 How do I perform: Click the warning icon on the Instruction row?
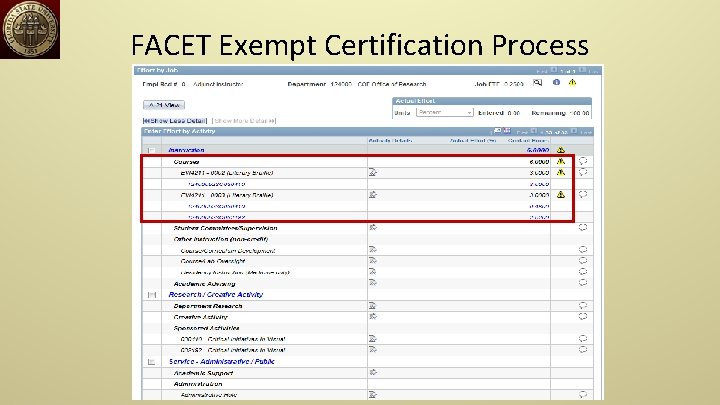[561, 150]
